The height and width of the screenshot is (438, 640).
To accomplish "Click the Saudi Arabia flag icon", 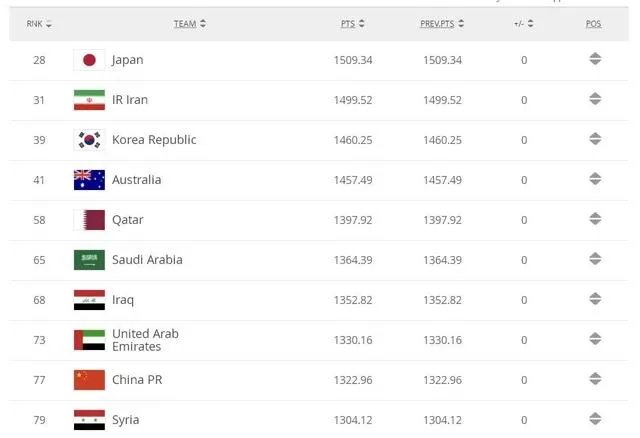I will [x=88, y=260].
